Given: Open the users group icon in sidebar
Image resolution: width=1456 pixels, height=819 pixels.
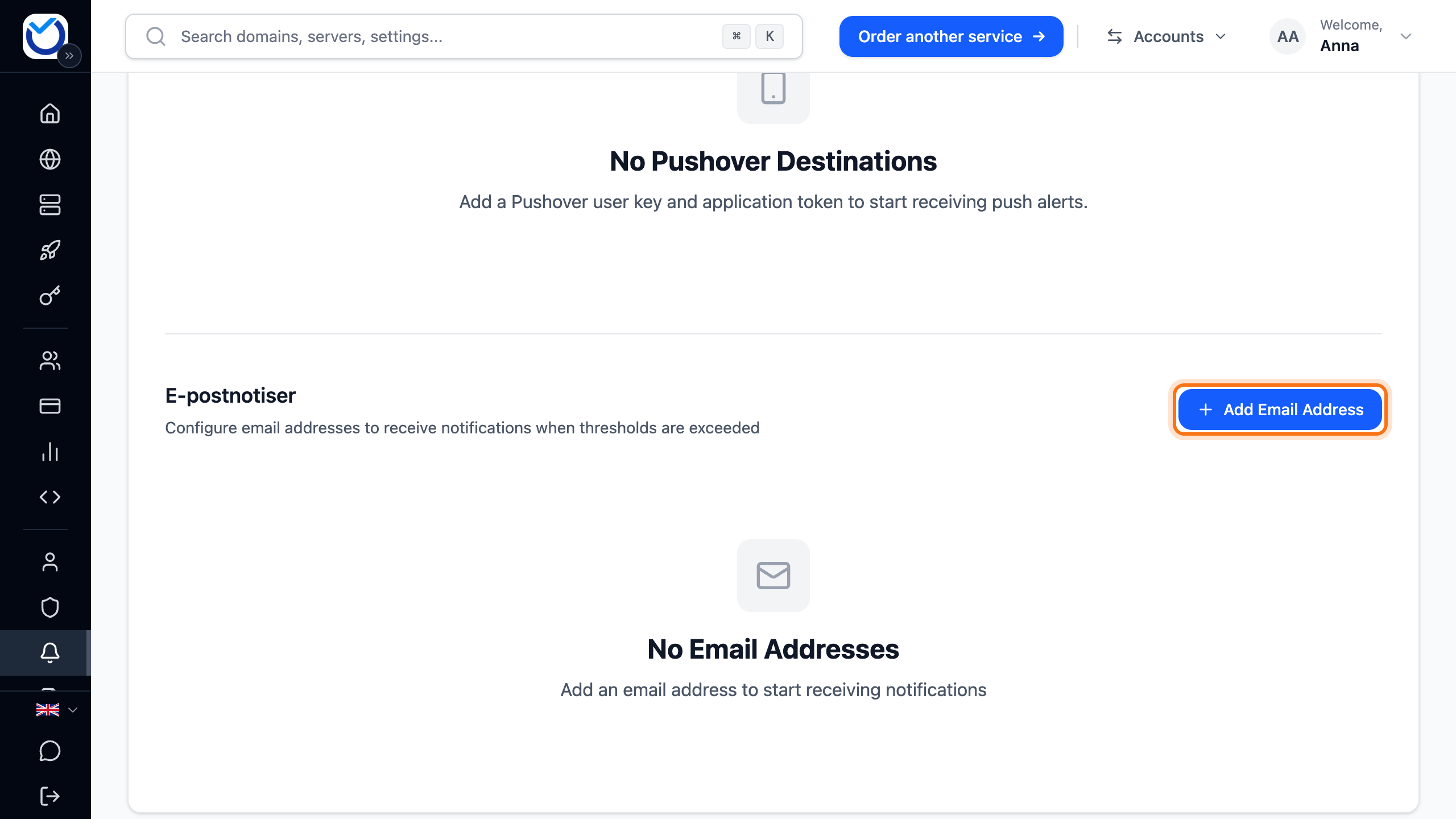Looking at the screenshot, I should pyautogui.click(x=50, y=361).
